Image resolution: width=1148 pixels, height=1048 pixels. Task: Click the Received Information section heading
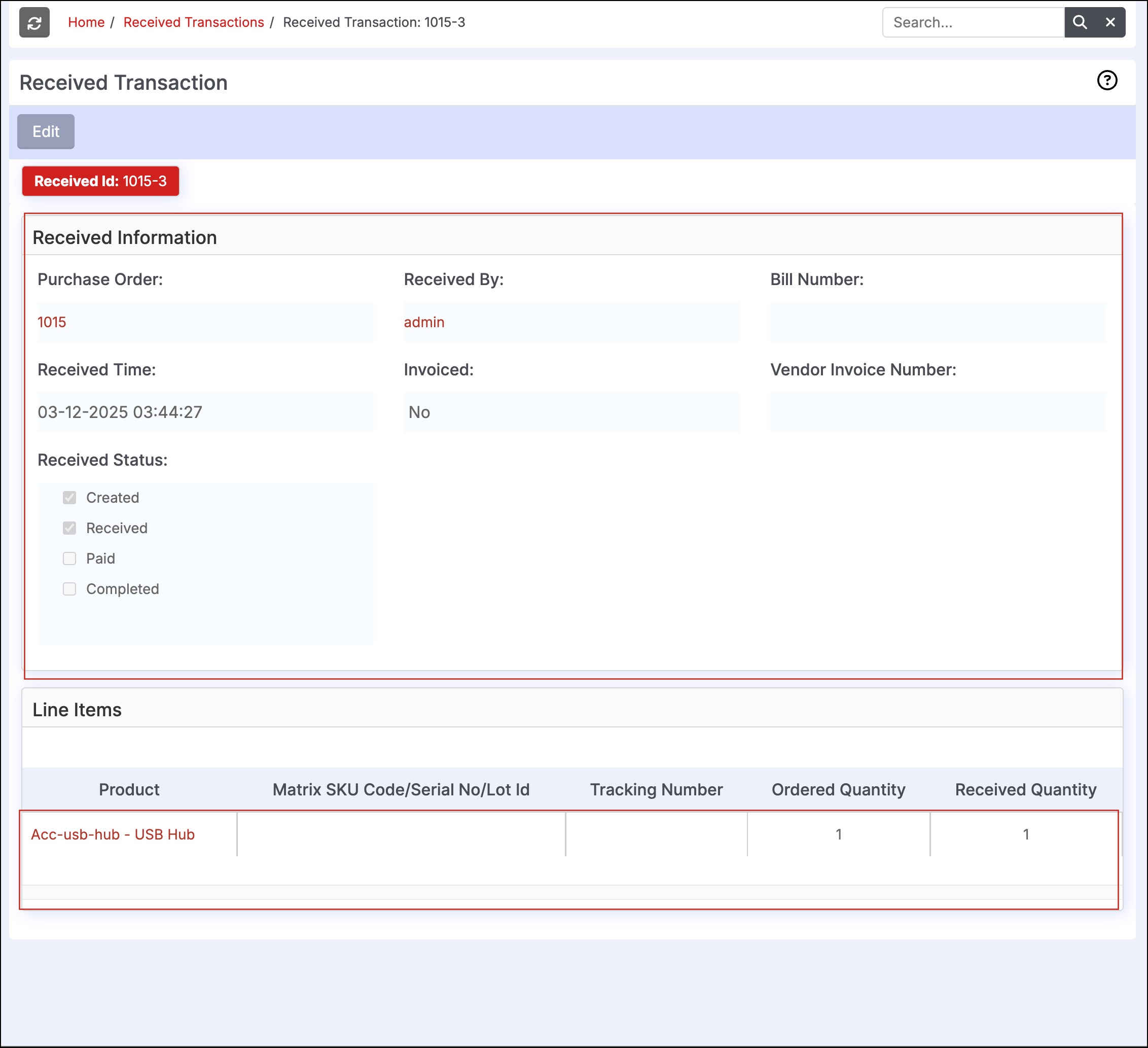pyautogui.click(x=125, y=237)
